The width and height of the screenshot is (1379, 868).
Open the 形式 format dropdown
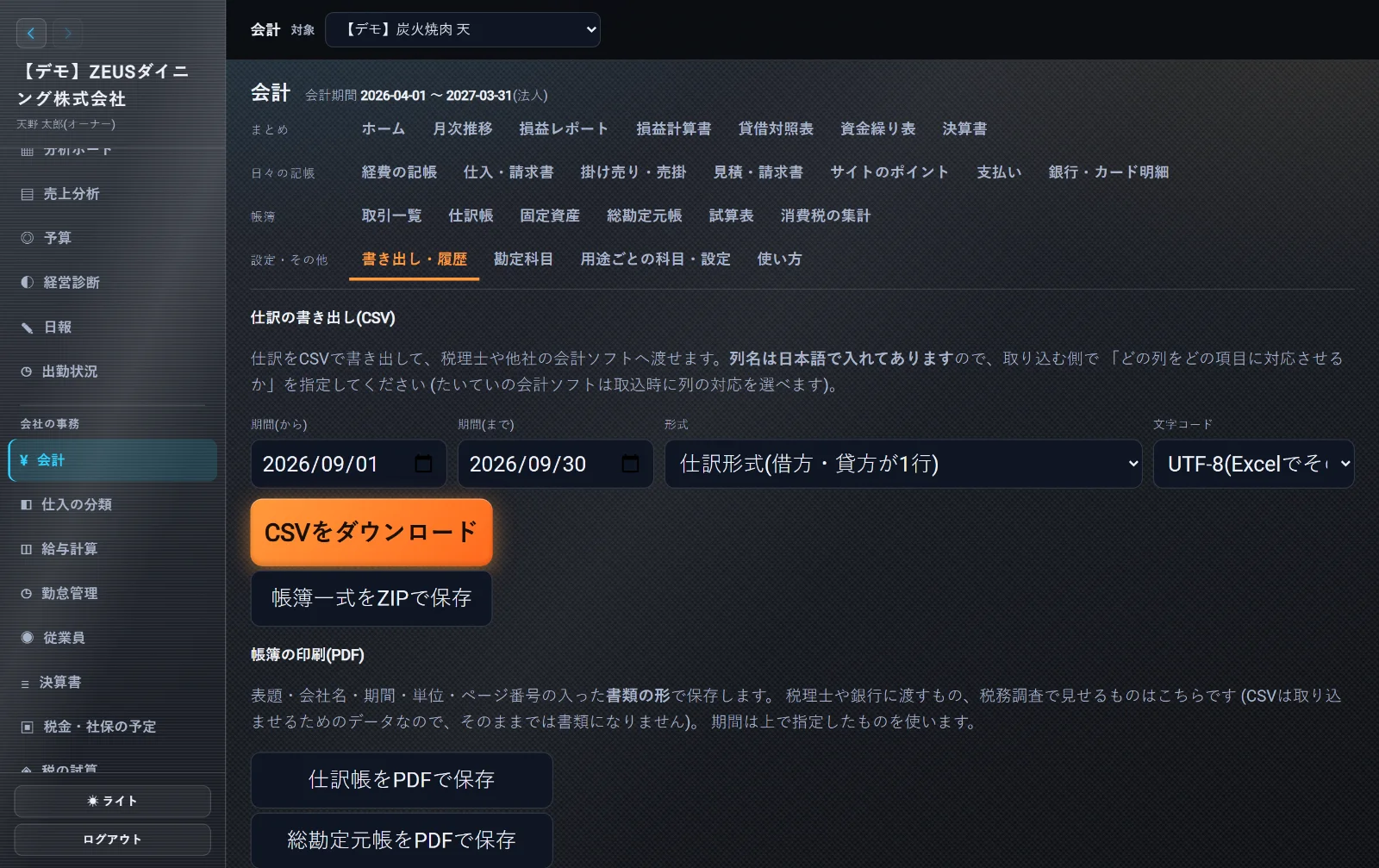(x=903, y=464)
